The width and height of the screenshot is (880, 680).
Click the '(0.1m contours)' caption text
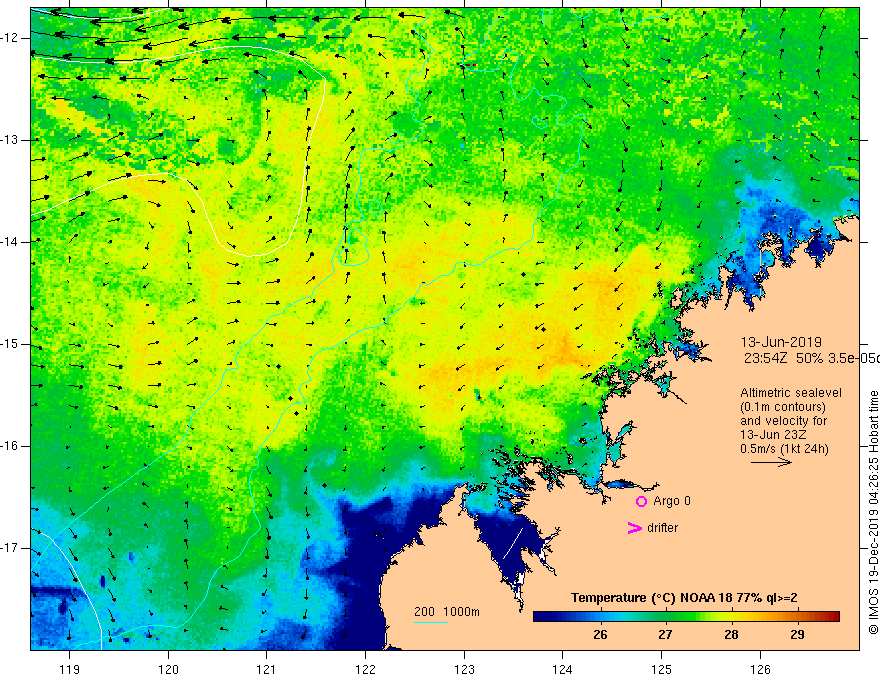point(783,407)
